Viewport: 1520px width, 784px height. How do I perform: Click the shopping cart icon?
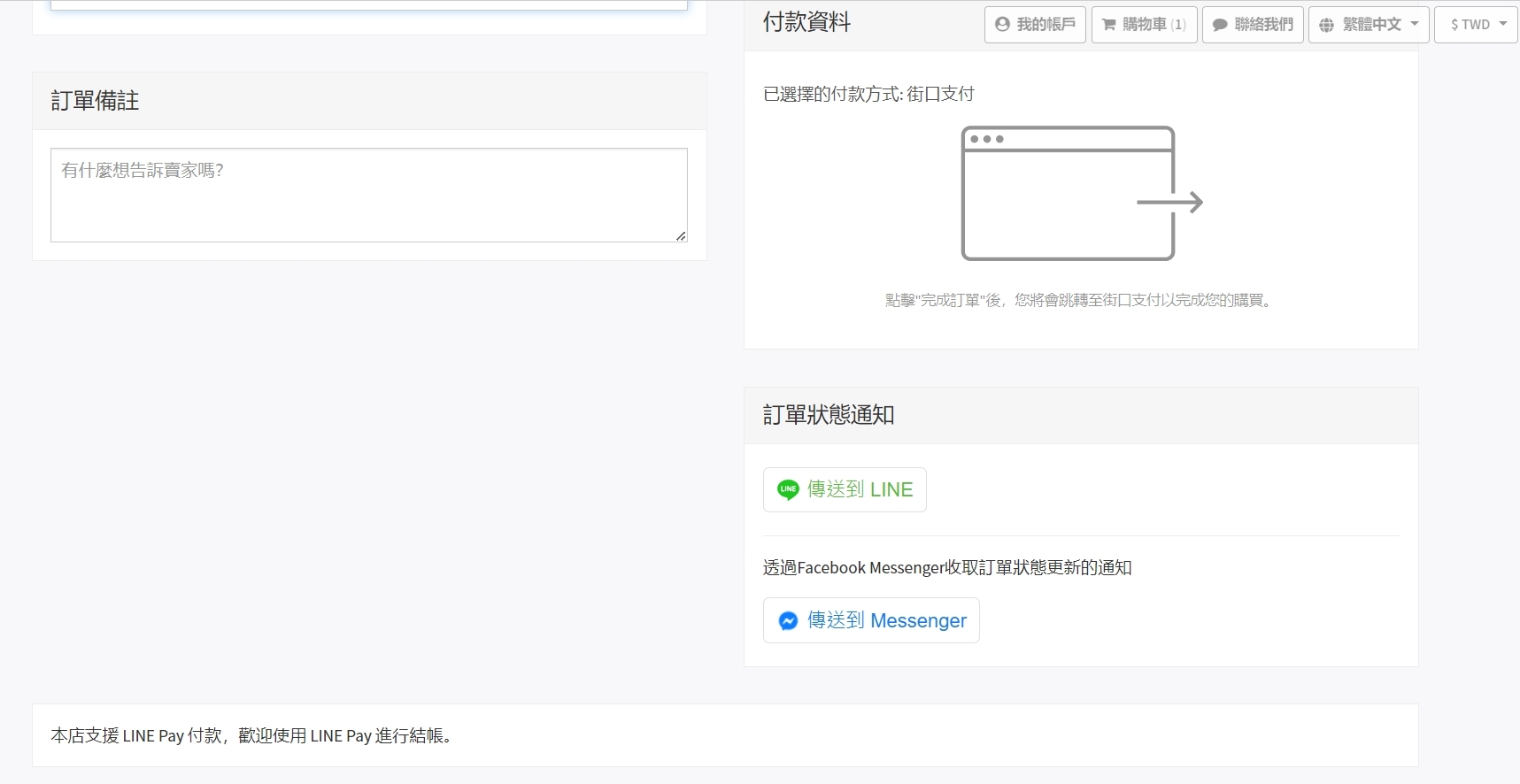[1108, 25]
